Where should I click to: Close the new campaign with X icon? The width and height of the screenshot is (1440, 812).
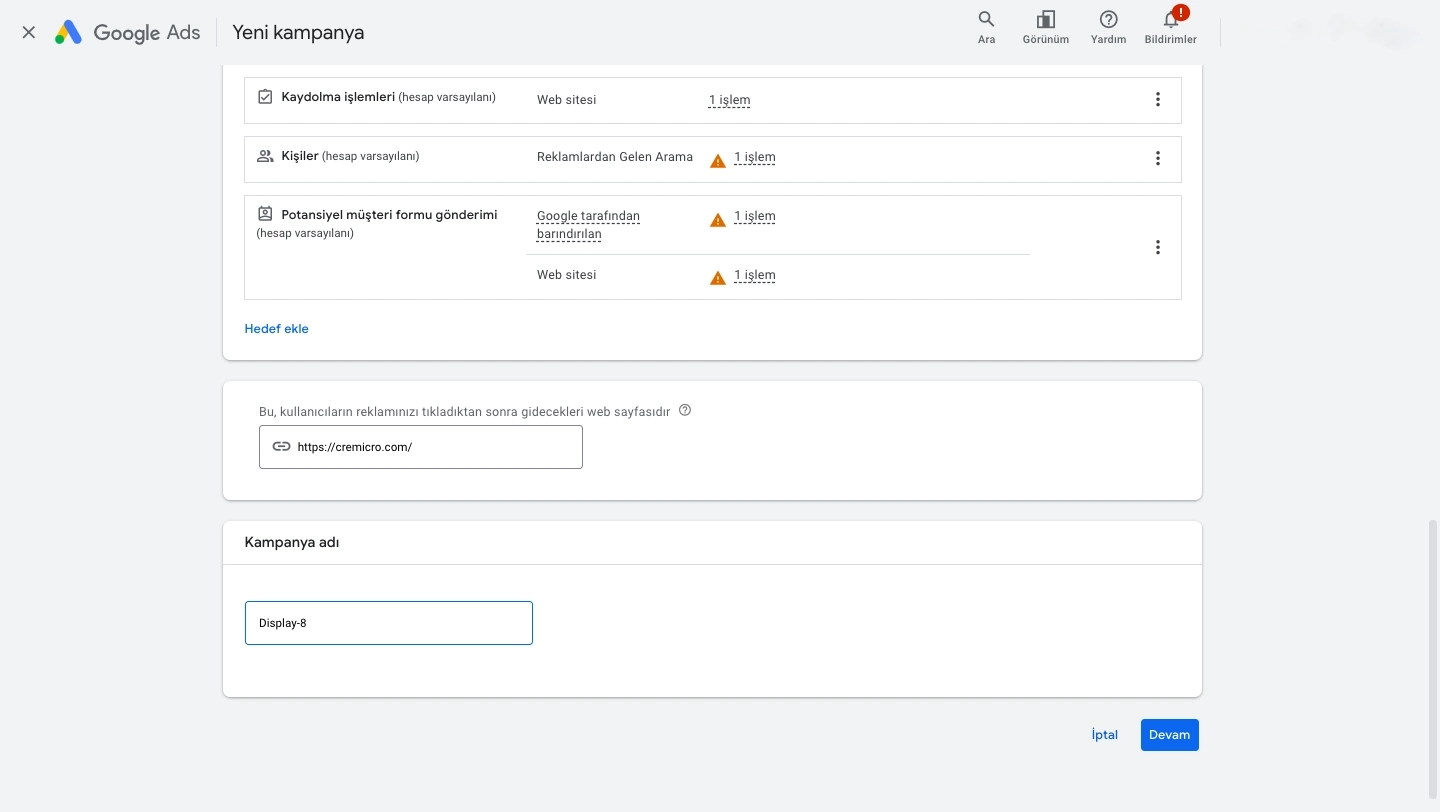[x=29, y=32]
